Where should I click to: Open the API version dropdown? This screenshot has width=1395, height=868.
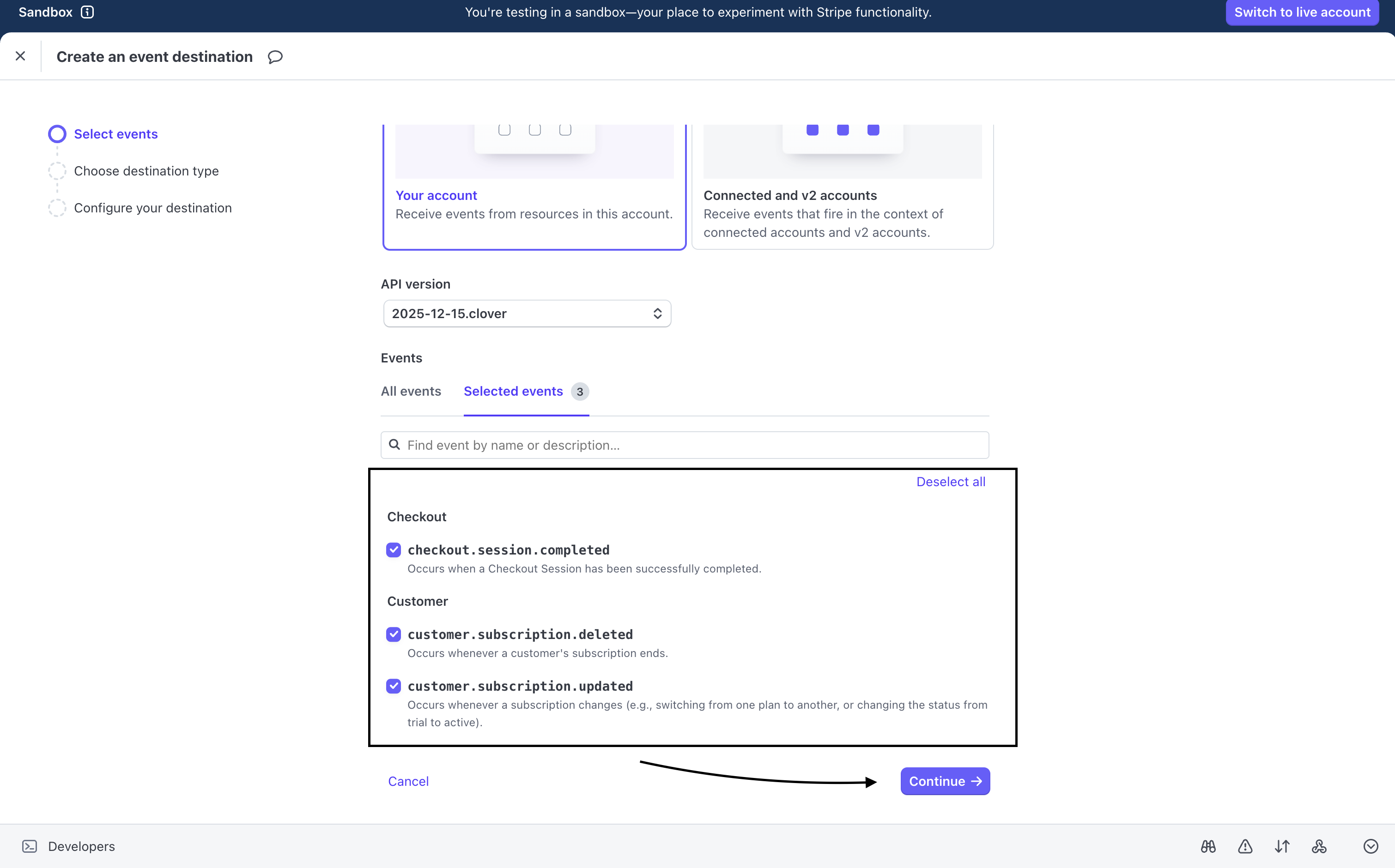point(526,313)
